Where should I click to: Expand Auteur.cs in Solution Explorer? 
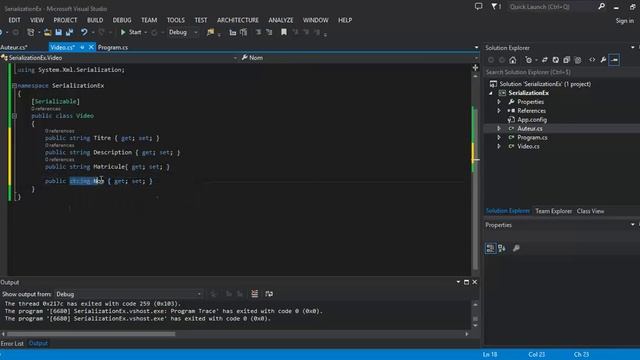(x=499, y=129)
